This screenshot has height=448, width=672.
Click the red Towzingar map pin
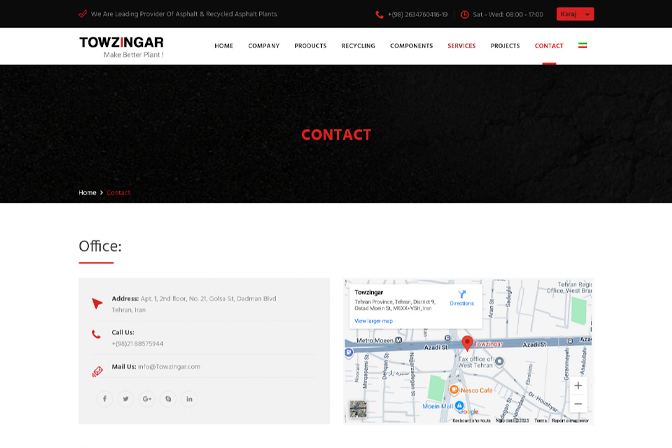point(467,343)
